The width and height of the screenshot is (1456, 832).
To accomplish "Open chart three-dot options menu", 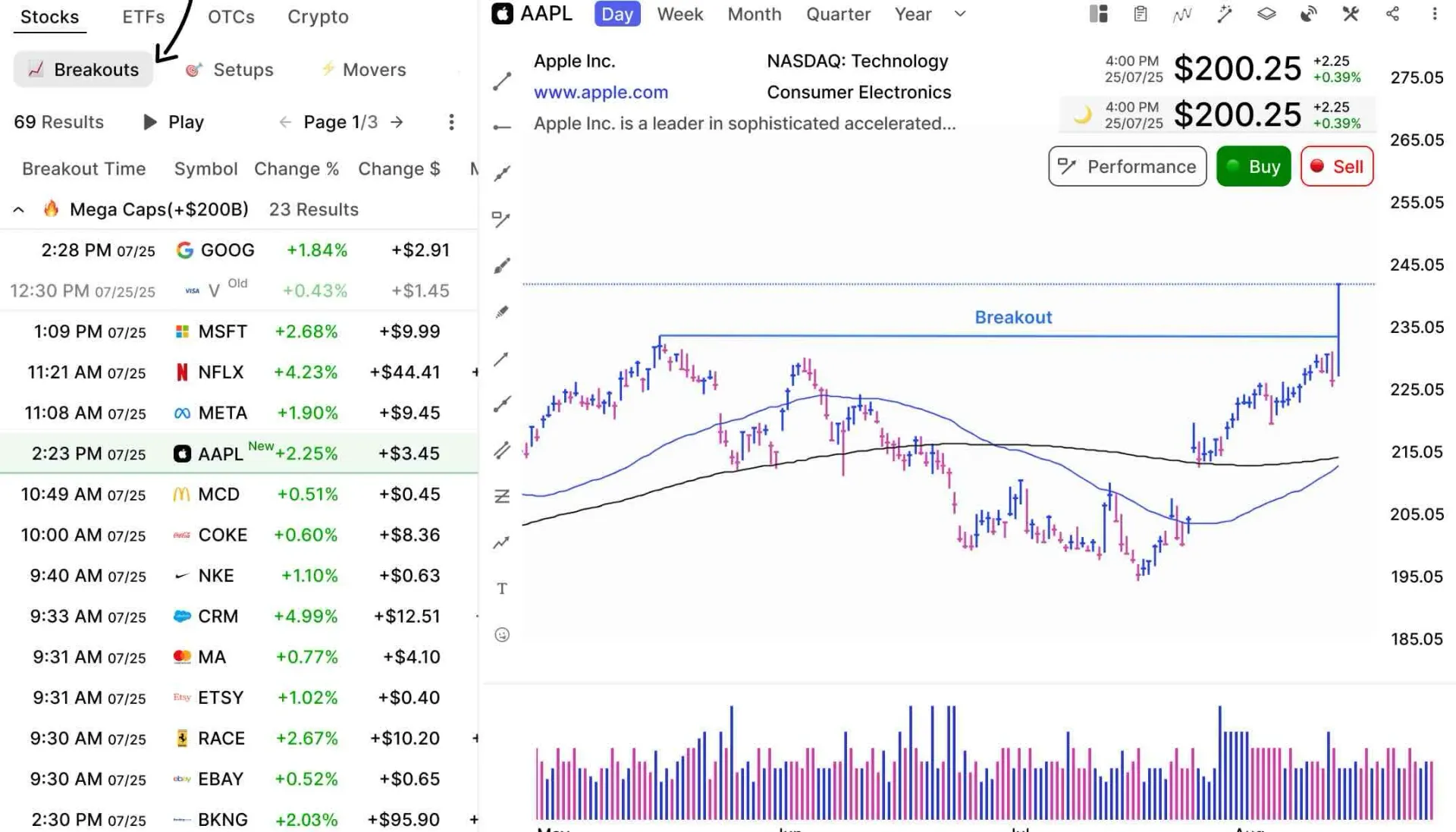I will 1434,14.
